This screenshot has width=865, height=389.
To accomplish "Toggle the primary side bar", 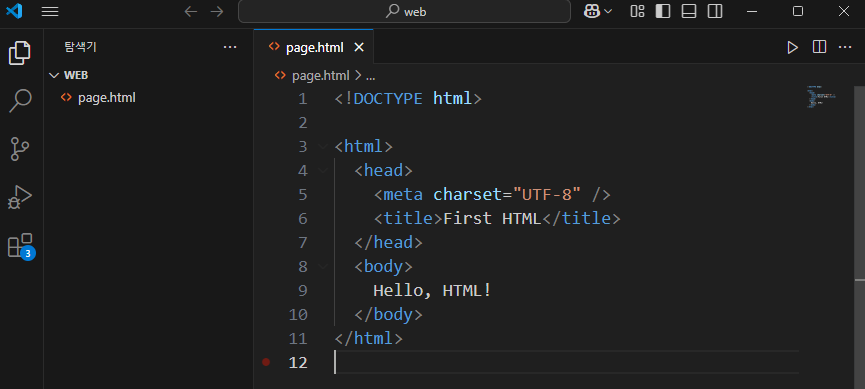I will point(663,11).
